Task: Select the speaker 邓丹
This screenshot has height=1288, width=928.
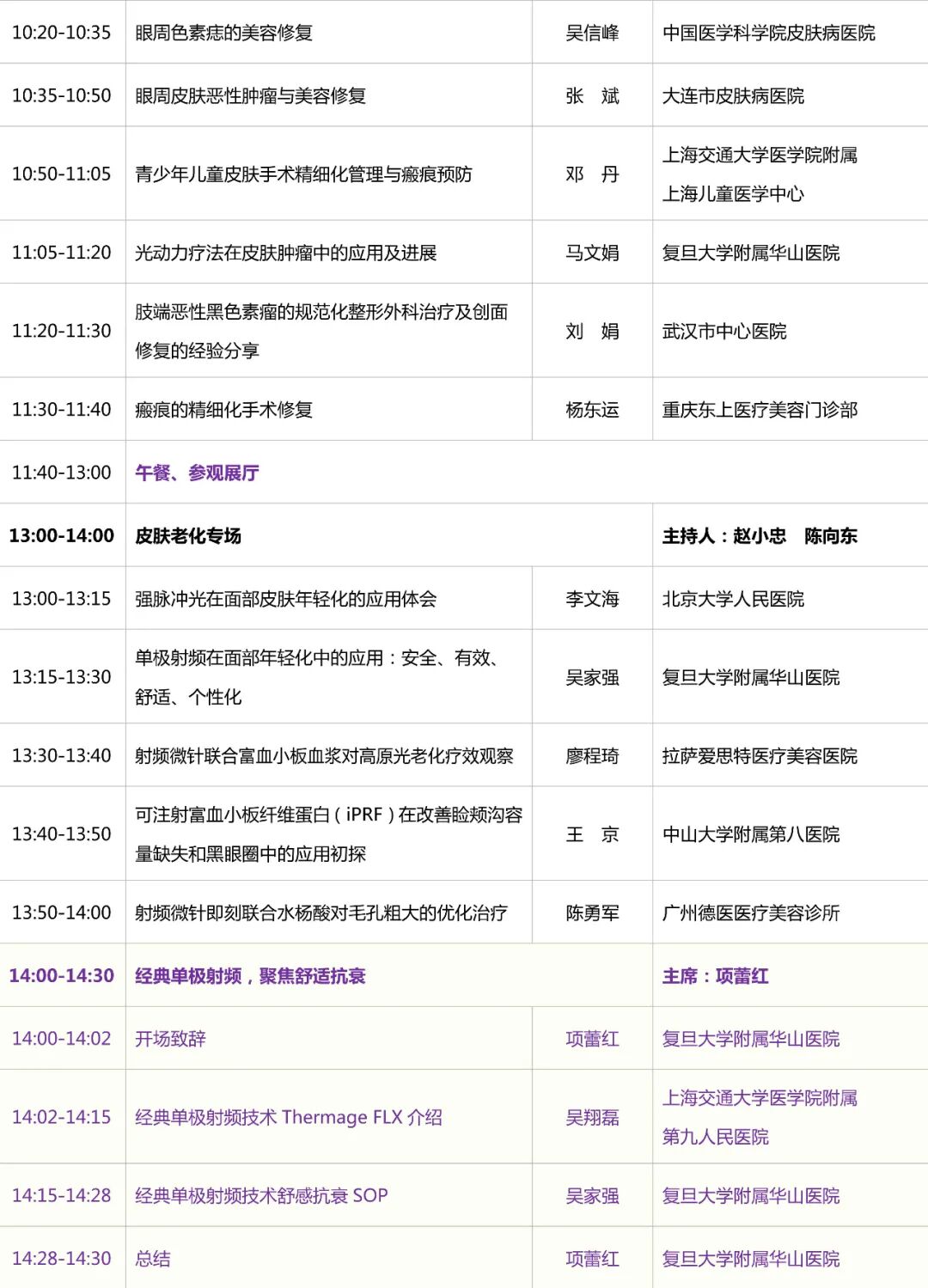Action: click(x=594, y=174)
